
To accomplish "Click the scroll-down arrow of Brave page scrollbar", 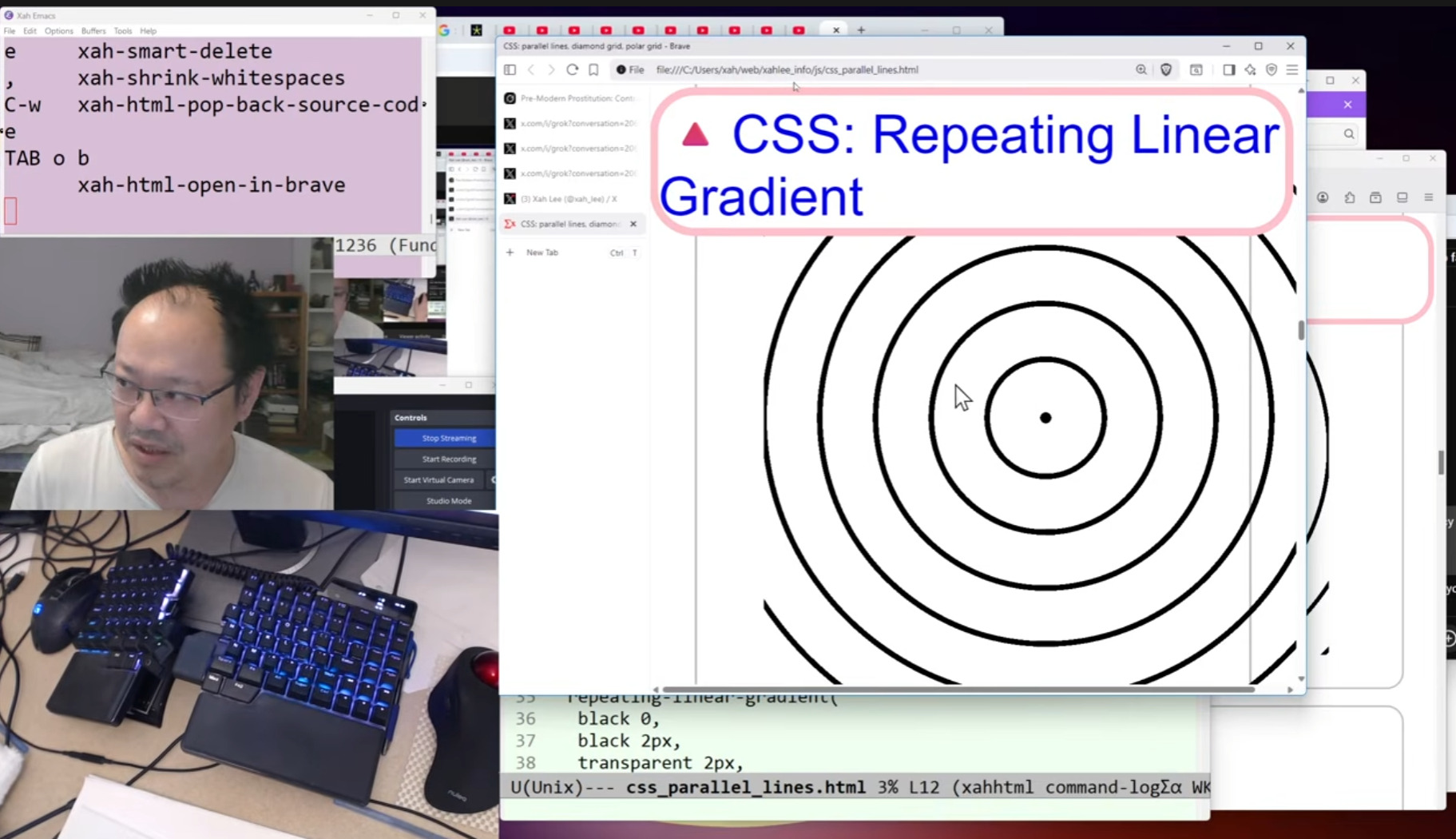I will [x=1301, y=679].
